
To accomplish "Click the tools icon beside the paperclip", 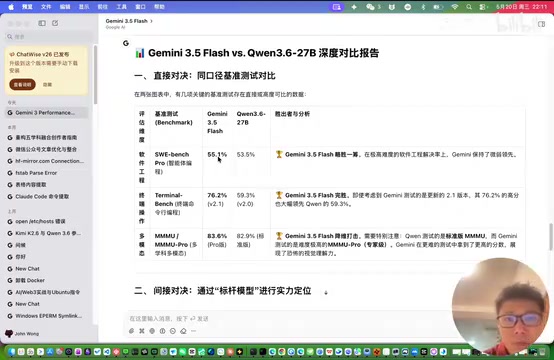I will [x=142, y=331].
